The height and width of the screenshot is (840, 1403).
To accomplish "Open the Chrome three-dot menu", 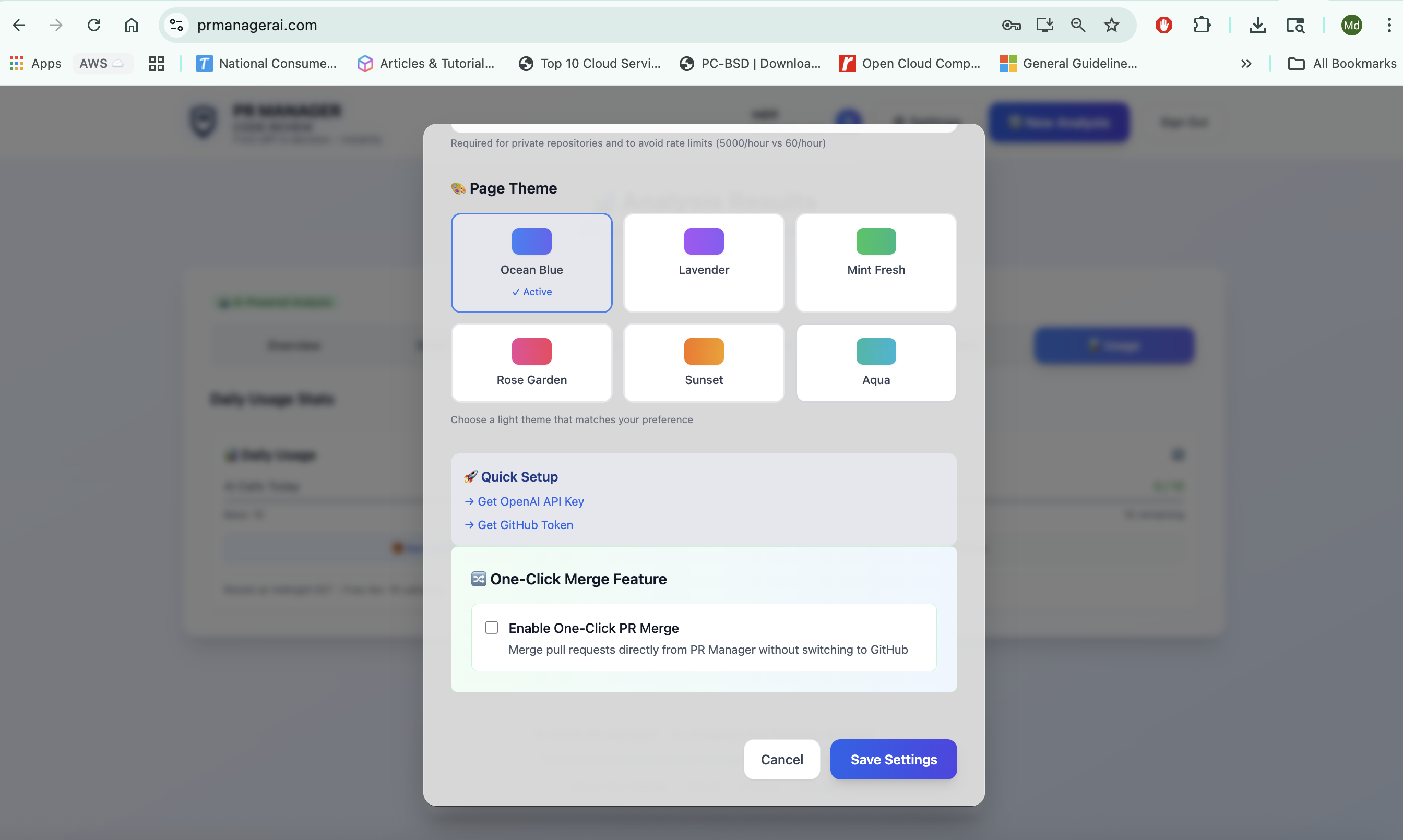I will tap(1389, 25).
